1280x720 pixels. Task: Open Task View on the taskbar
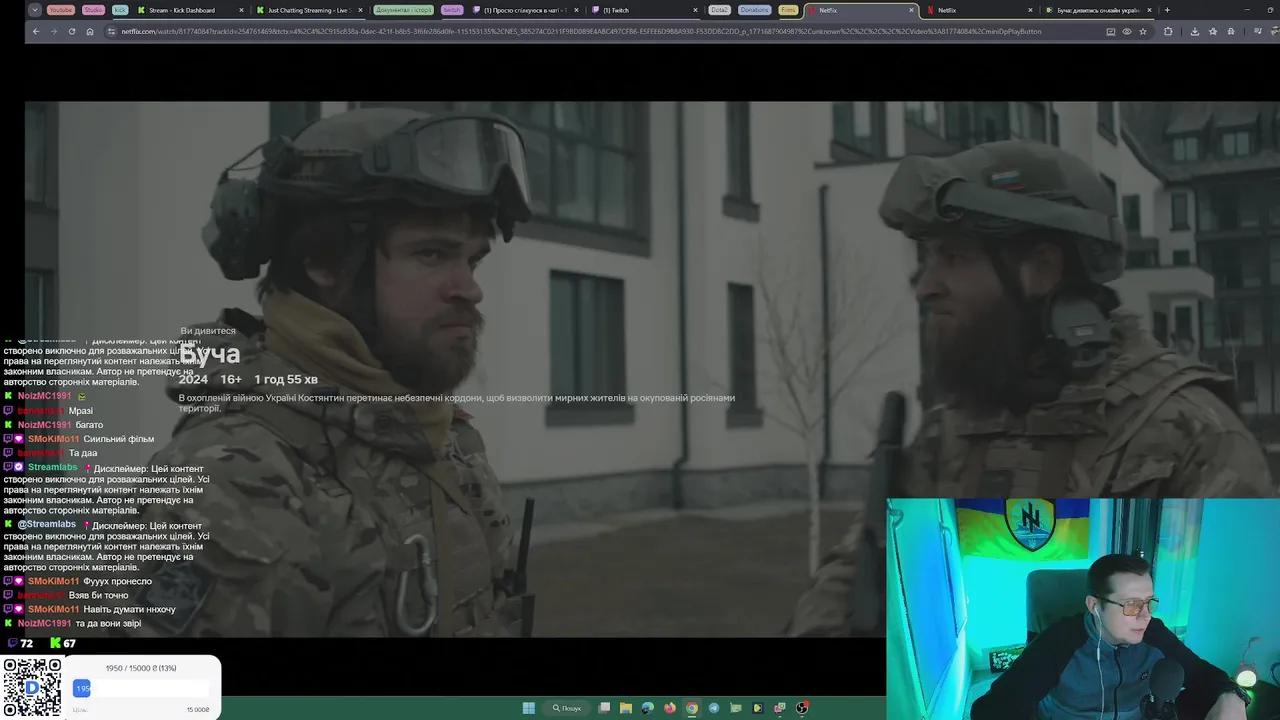point(604,708)
